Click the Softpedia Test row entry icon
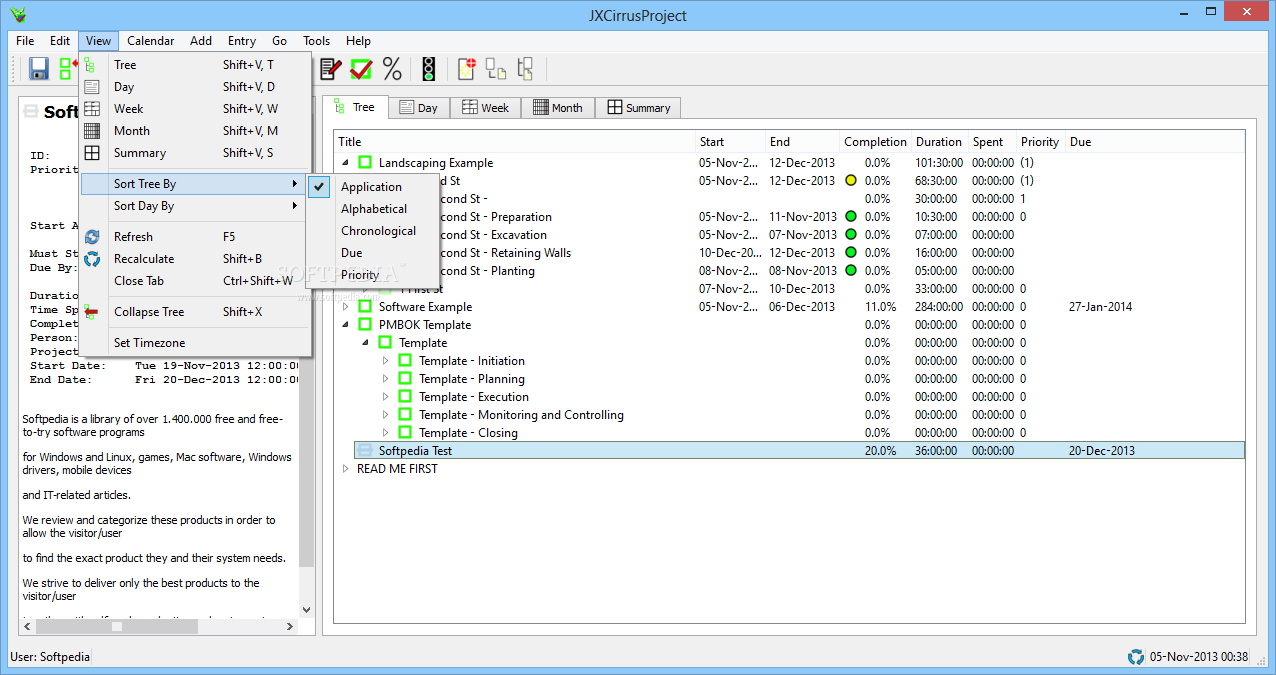 (365, 451)
